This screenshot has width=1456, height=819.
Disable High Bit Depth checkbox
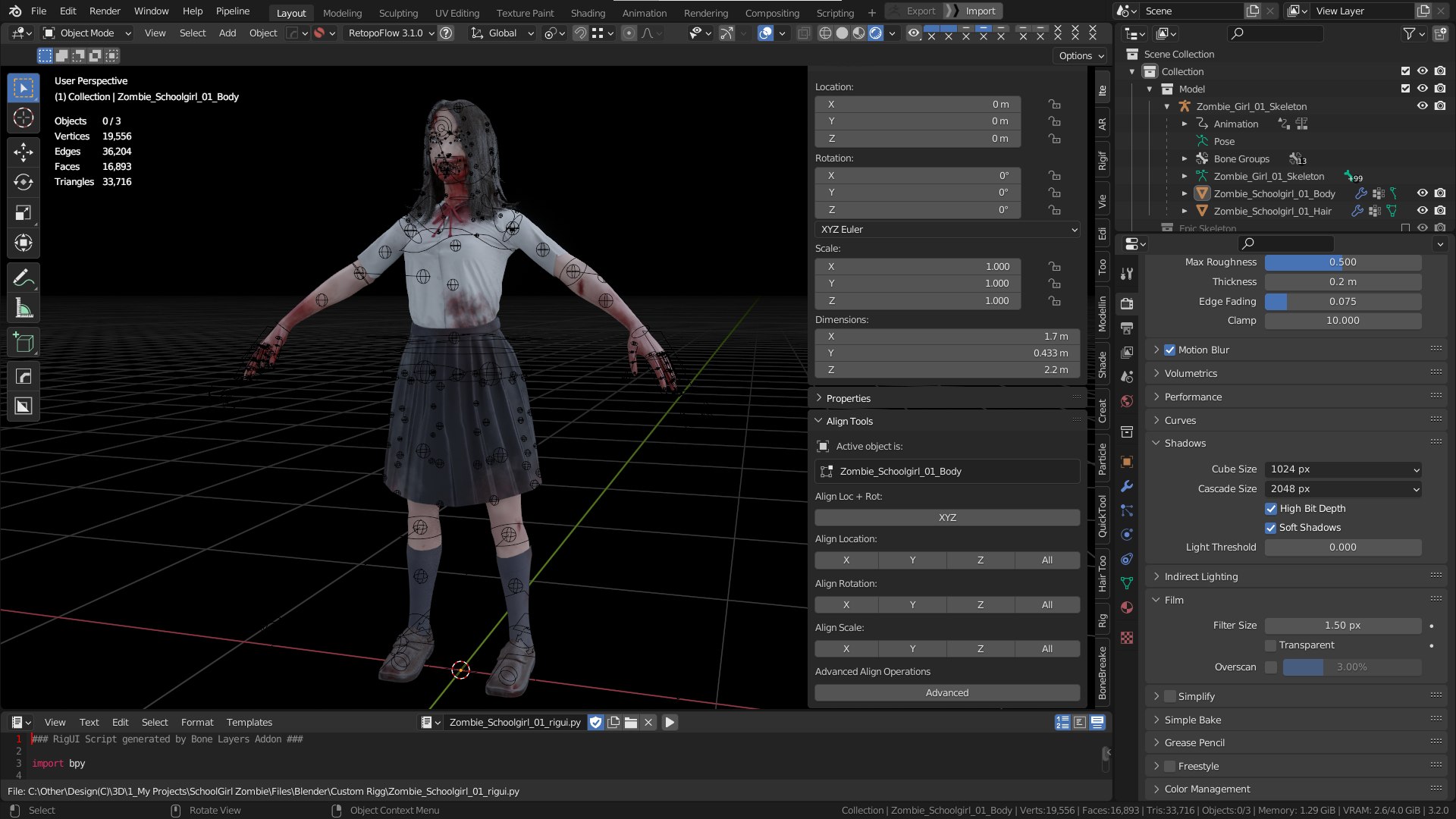[x=1271, y=509]
